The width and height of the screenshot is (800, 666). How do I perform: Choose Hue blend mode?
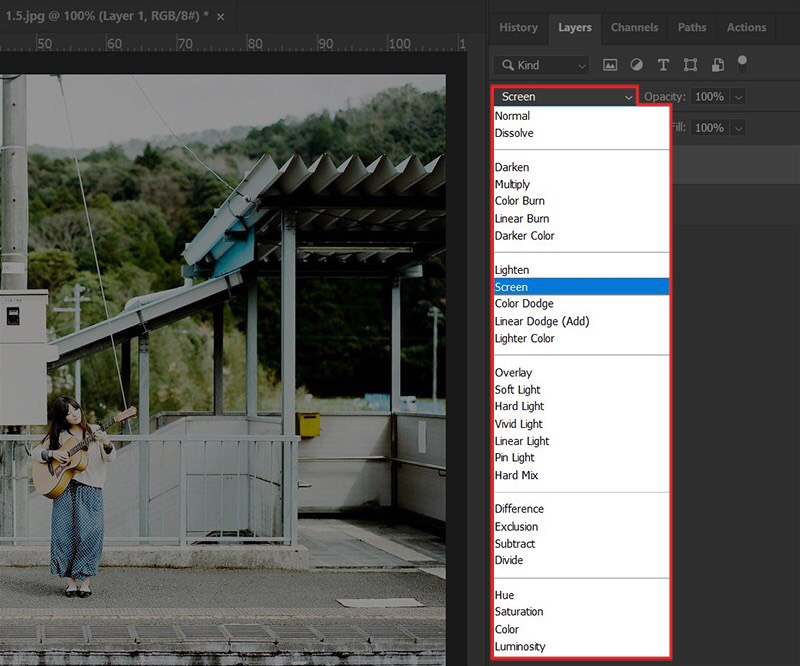click(582, 595)
